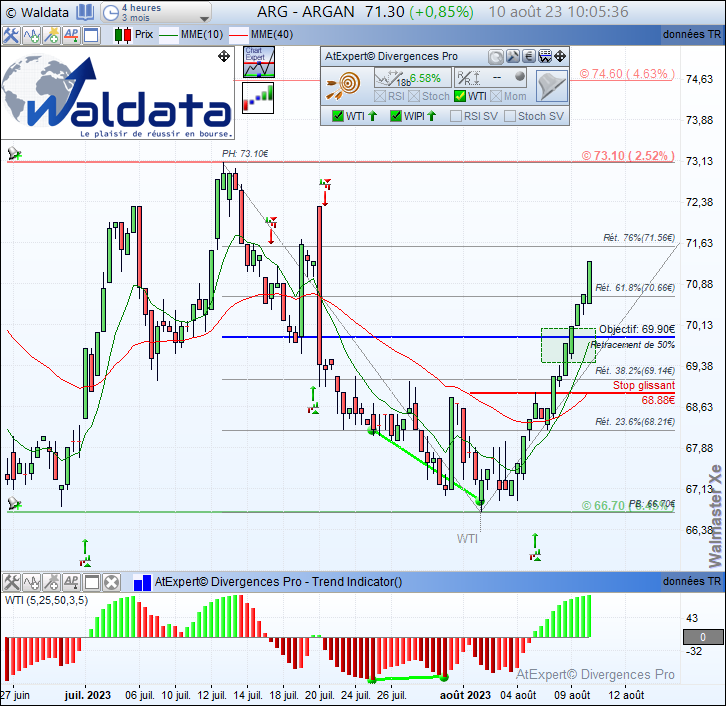Screen dimensions: 726x706
Task: Click the blue bars Trend Indicator legend icon
Action: point(142,582)
